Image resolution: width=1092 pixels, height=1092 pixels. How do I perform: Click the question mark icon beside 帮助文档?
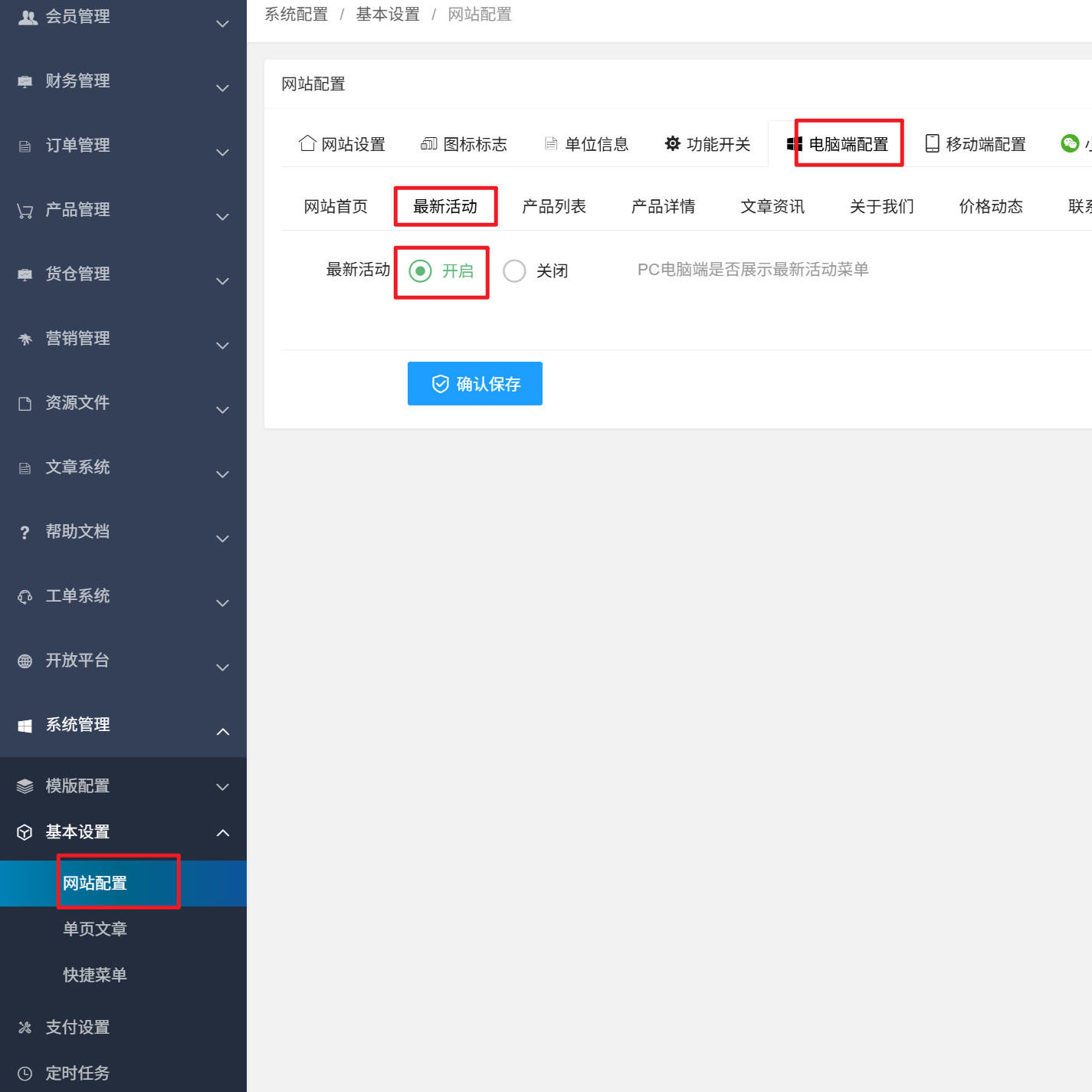click(25, 533)
